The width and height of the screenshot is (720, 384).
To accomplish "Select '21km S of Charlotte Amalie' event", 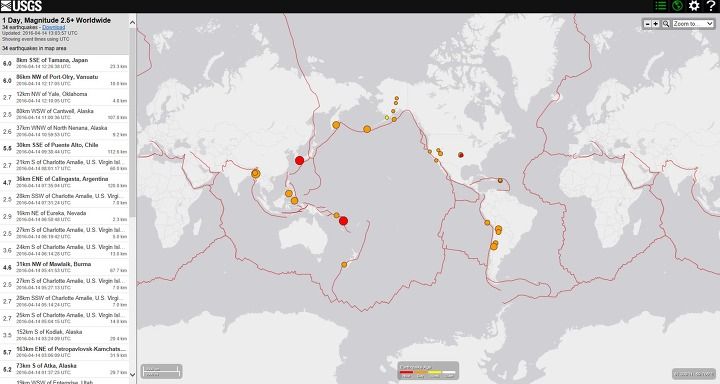I will (x=65, y=165).
